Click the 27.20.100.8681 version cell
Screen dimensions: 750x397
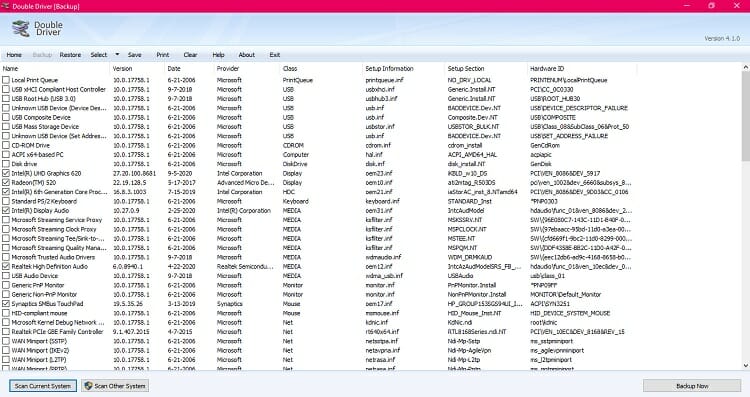coord(134,173)
